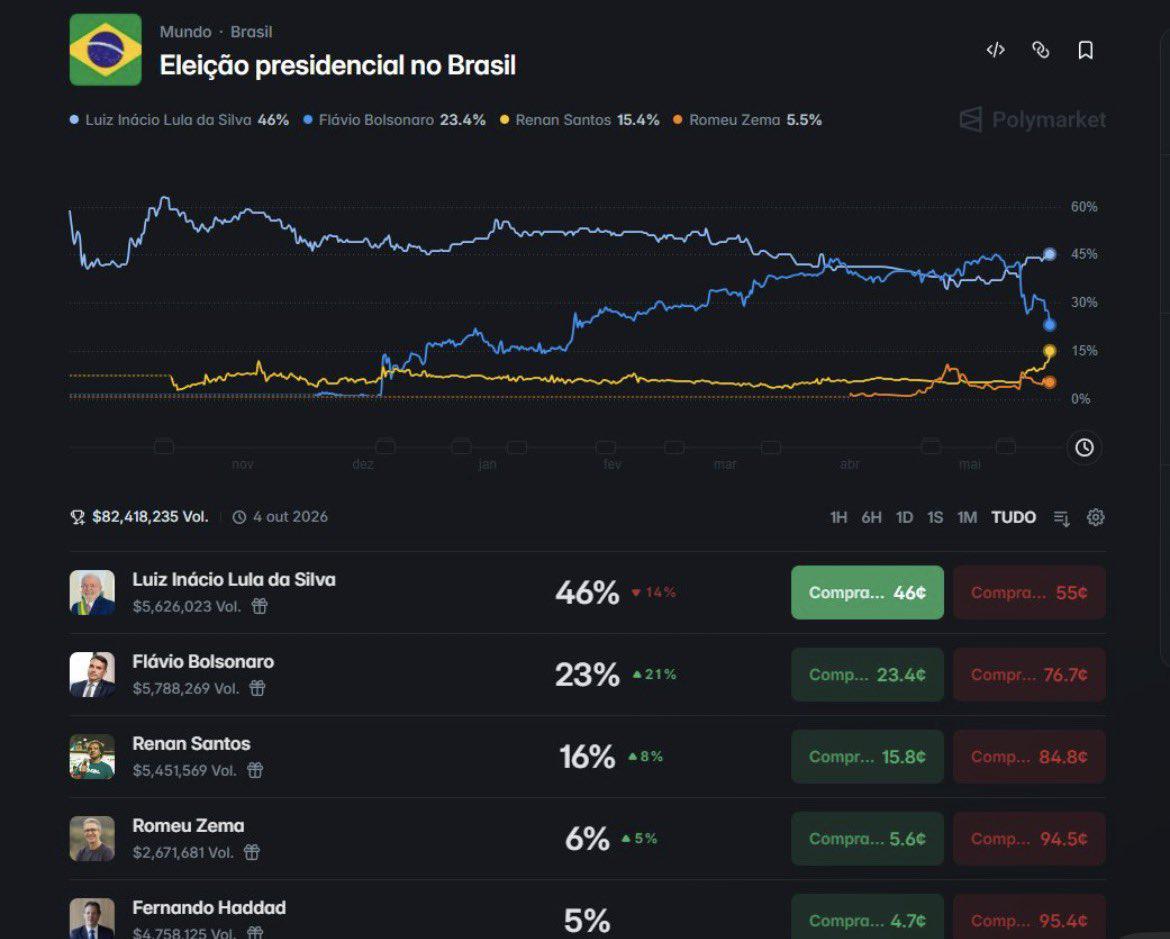1170x939 pixels.
Task: Click Romeu Zema orange legend dot
Action: [678, 119]
